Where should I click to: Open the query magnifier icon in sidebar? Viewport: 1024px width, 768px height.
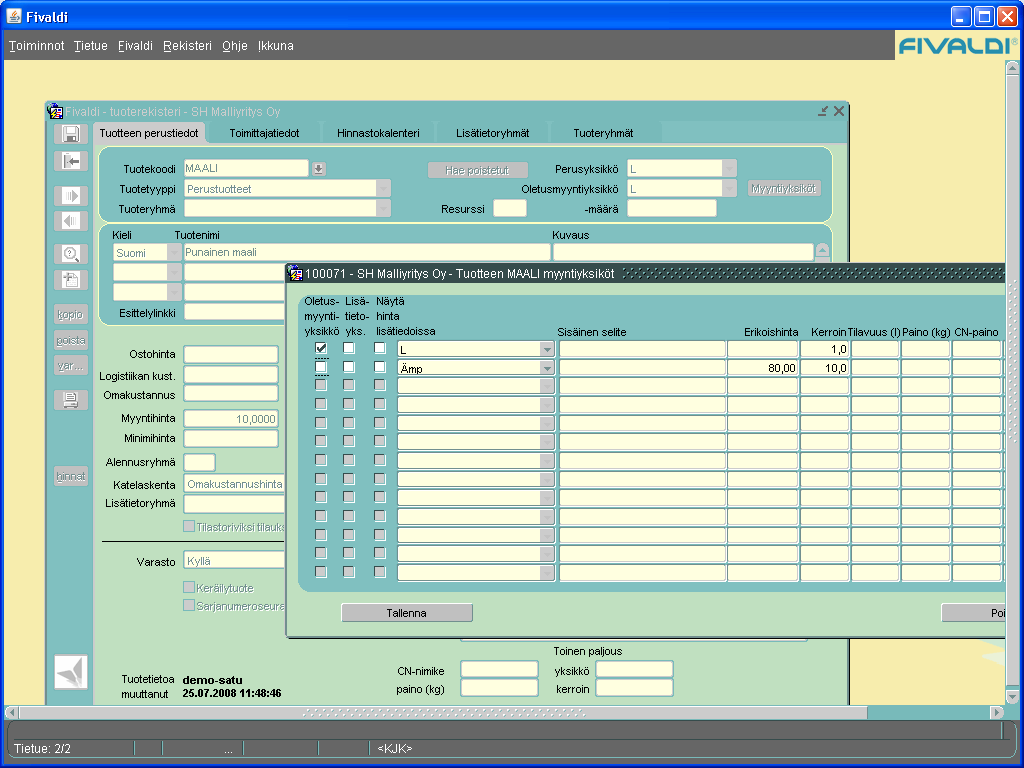(x=71, y=254)
